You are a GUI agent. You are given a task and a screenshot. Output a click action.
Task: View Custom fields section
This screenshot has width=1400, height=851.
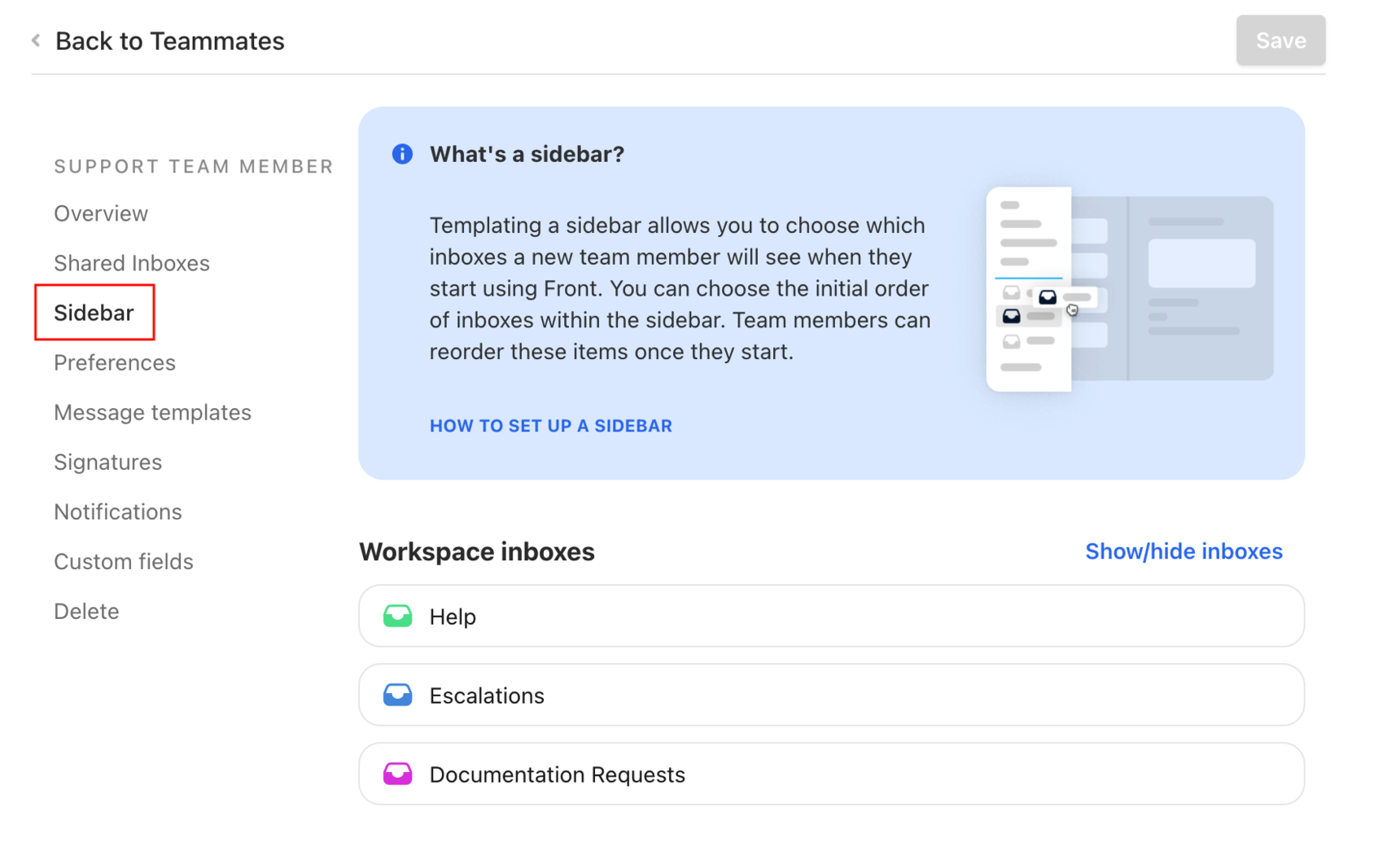pos(124,561)
